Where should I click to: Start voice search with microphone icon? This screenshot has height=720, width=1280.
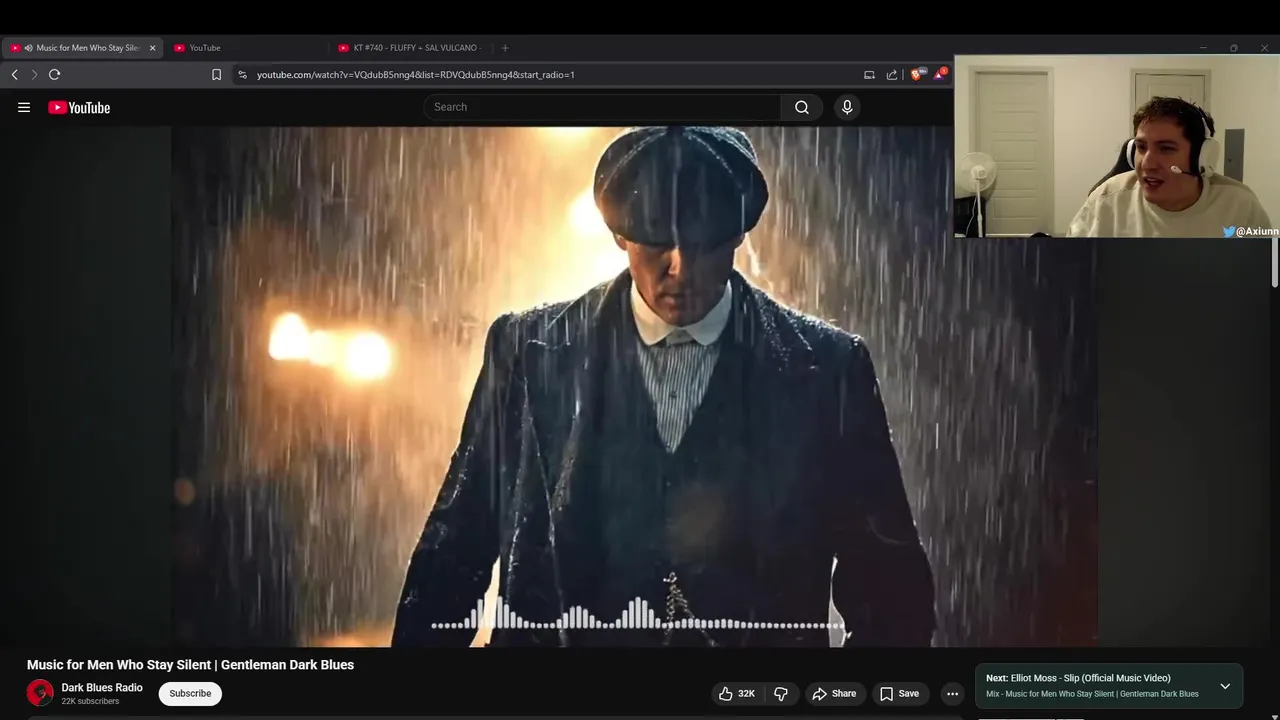click(847, 107)
